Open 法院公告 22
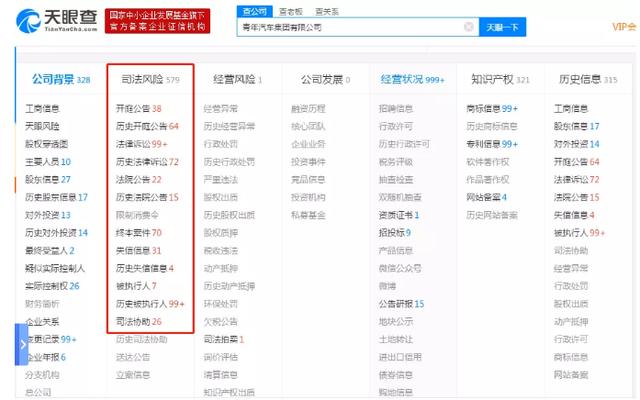 [x=139, y=179]
